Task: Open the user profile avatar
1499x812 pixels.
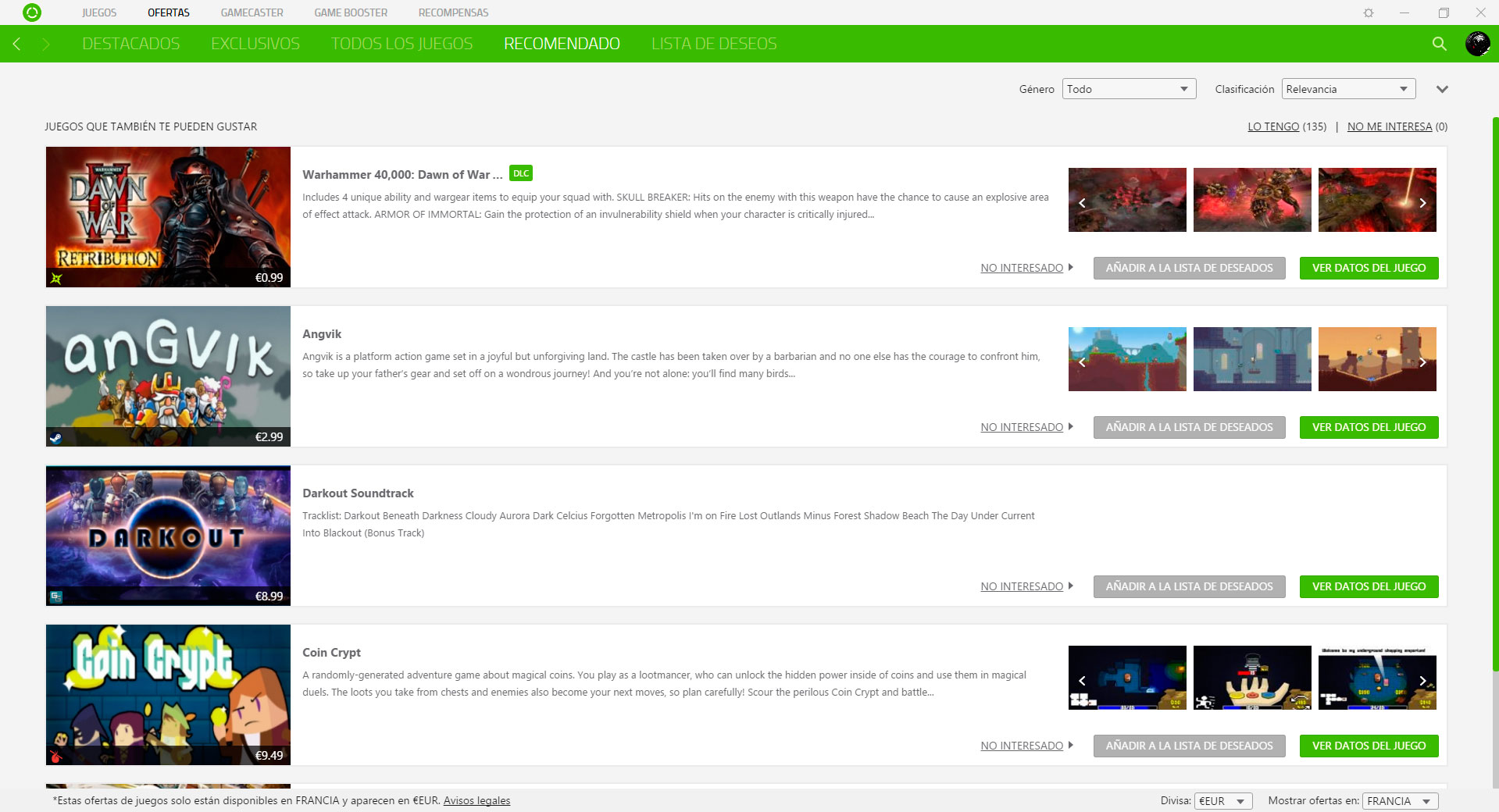Action: tap(1477, 44)
